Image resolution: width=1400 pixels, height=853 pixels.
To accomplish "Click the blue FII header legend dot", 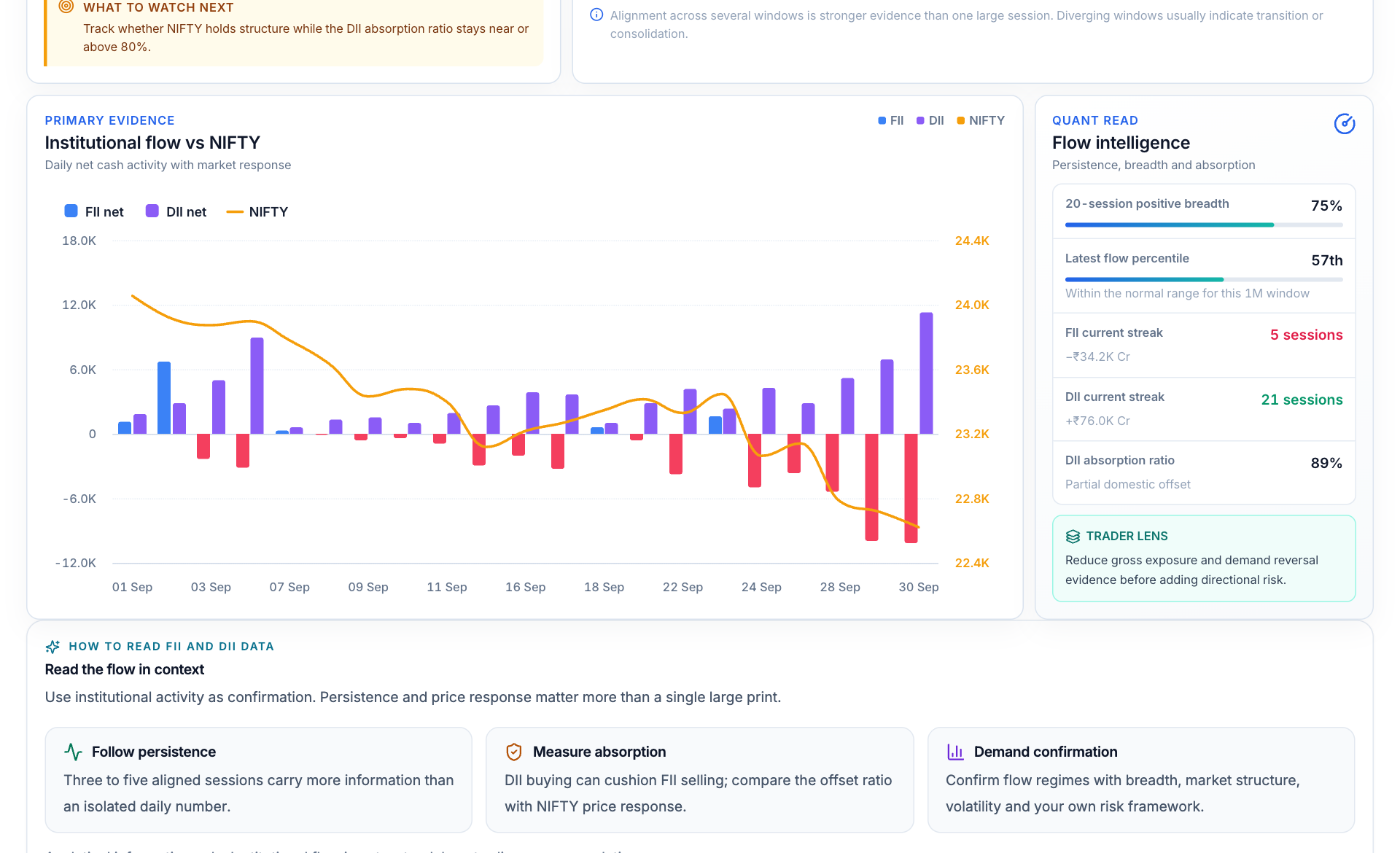I will (882, 121).
